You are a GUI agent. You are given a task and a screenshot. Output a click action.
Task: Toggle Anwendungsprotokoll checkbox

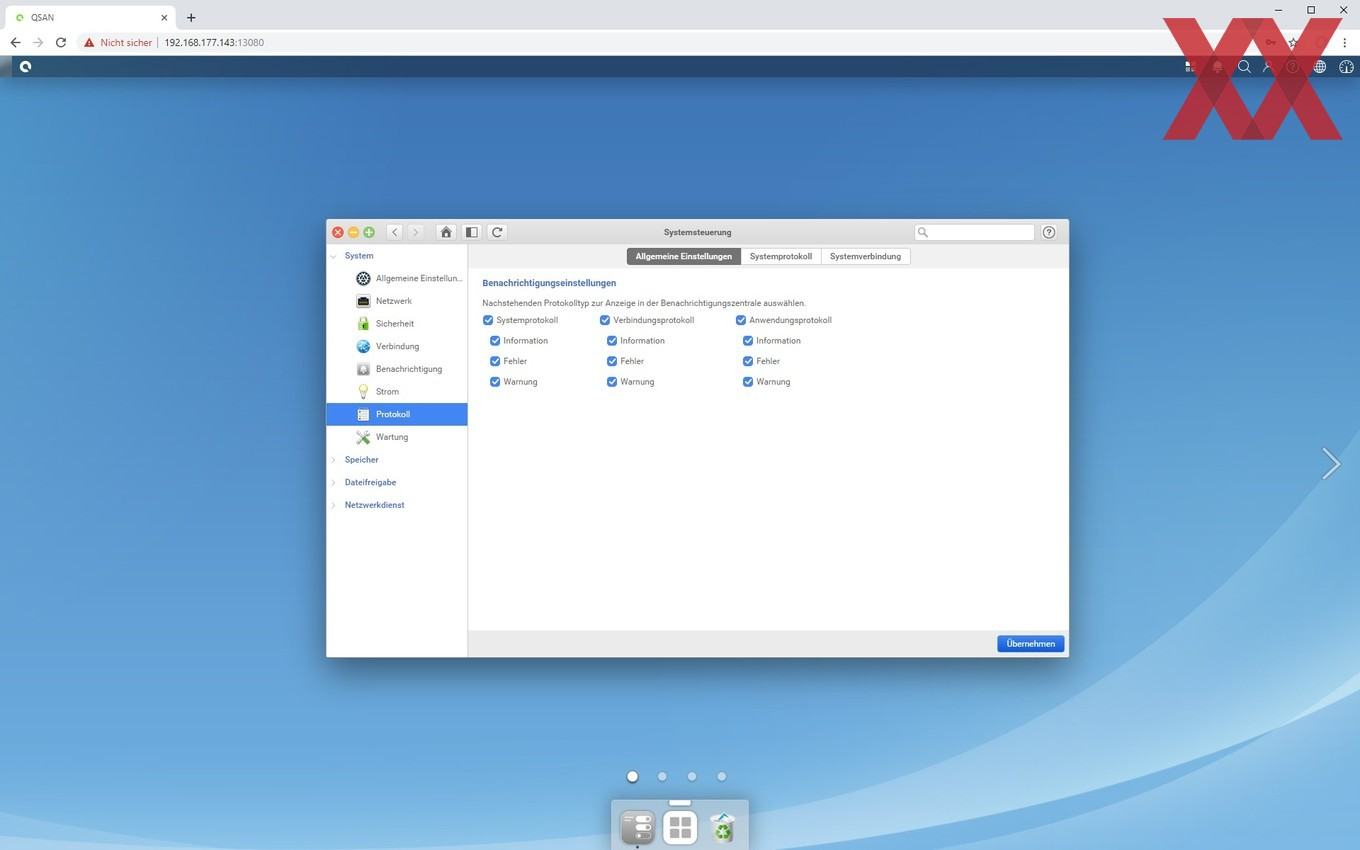pos(741,320)
